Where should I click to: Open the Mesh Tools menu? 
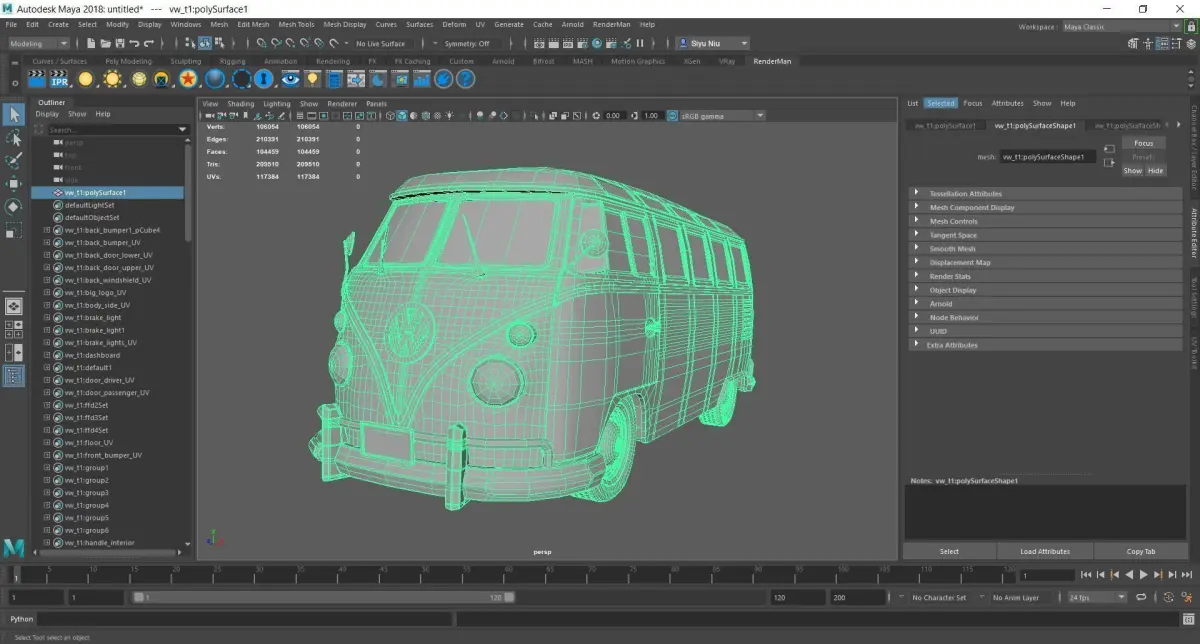(295, 24)
